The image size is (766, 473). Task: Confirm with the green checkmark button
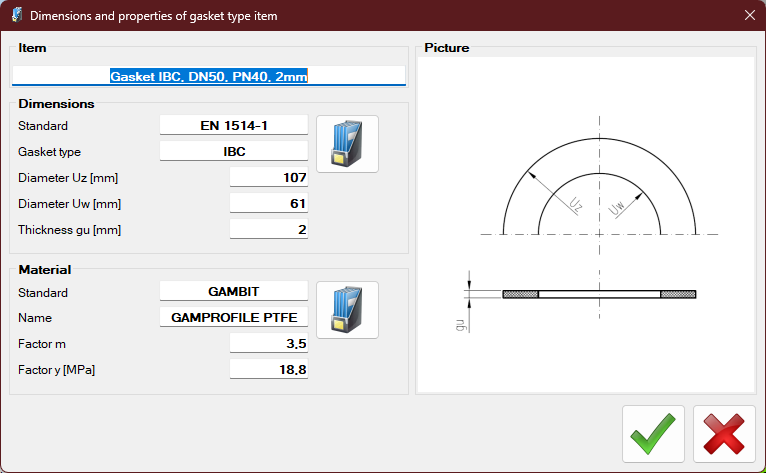click(x=653, y=434)
